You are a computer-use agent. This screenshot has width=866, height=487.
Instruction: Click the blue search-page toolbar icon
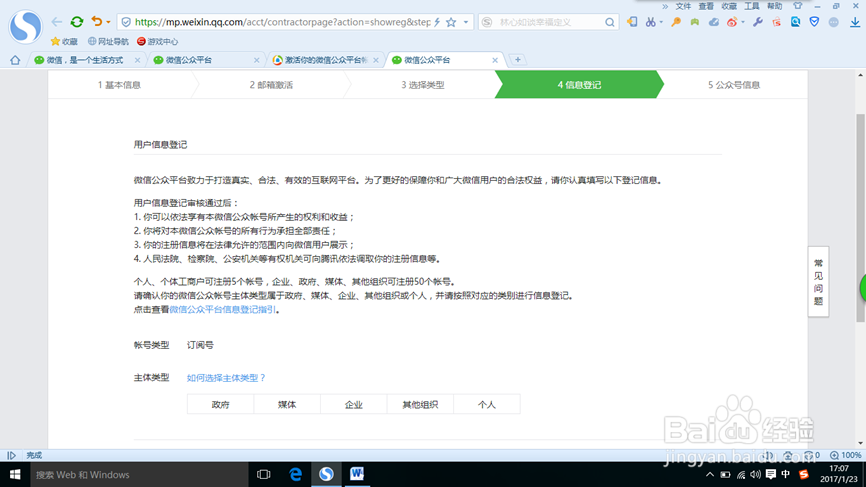point(795,22)
